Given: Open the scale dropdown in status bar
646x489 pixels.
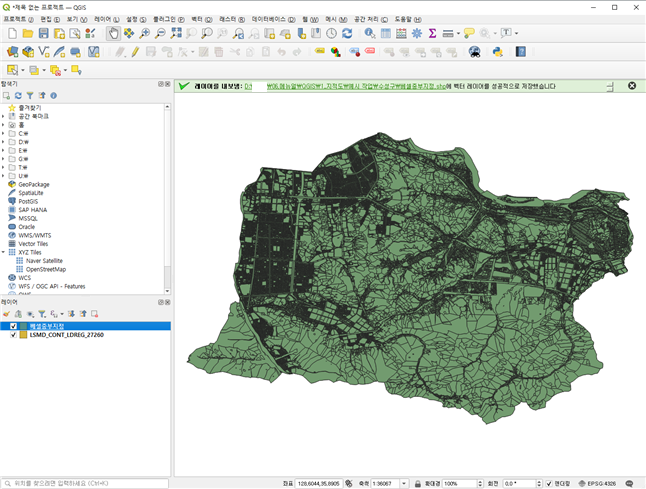Looking at the screenshot, I should [404, 482].
